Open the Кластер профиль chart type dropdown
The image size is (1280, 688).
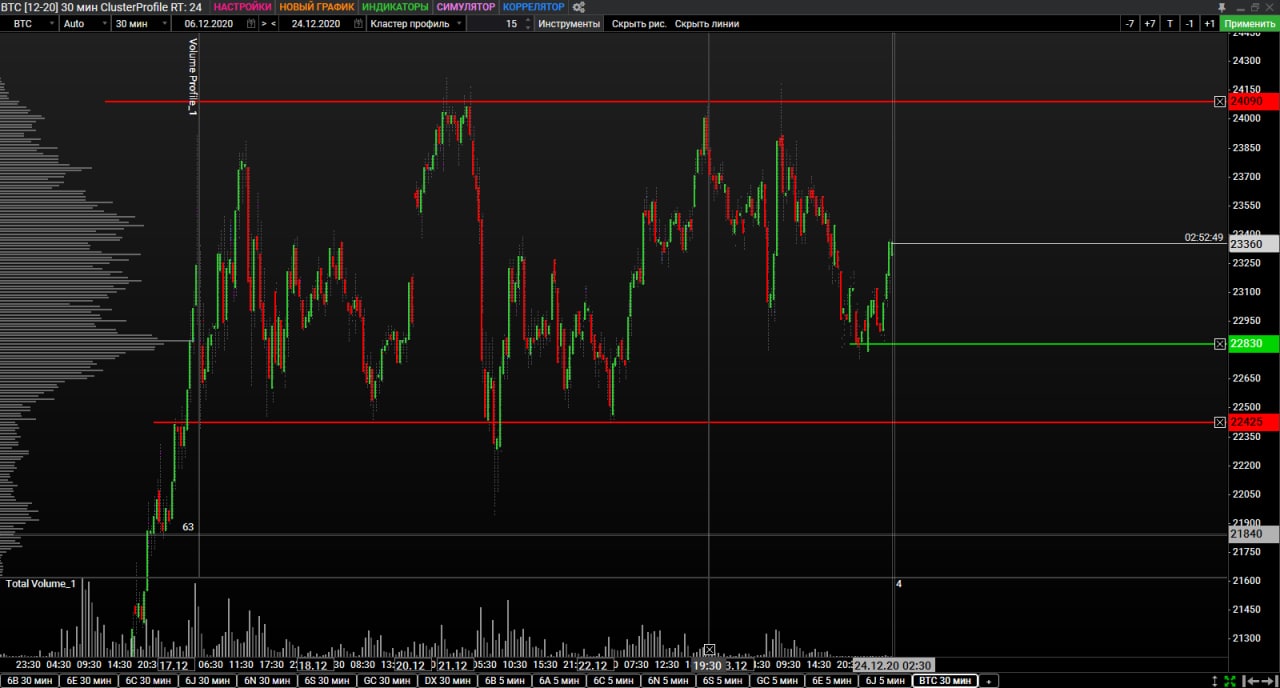tap(416, 23)
